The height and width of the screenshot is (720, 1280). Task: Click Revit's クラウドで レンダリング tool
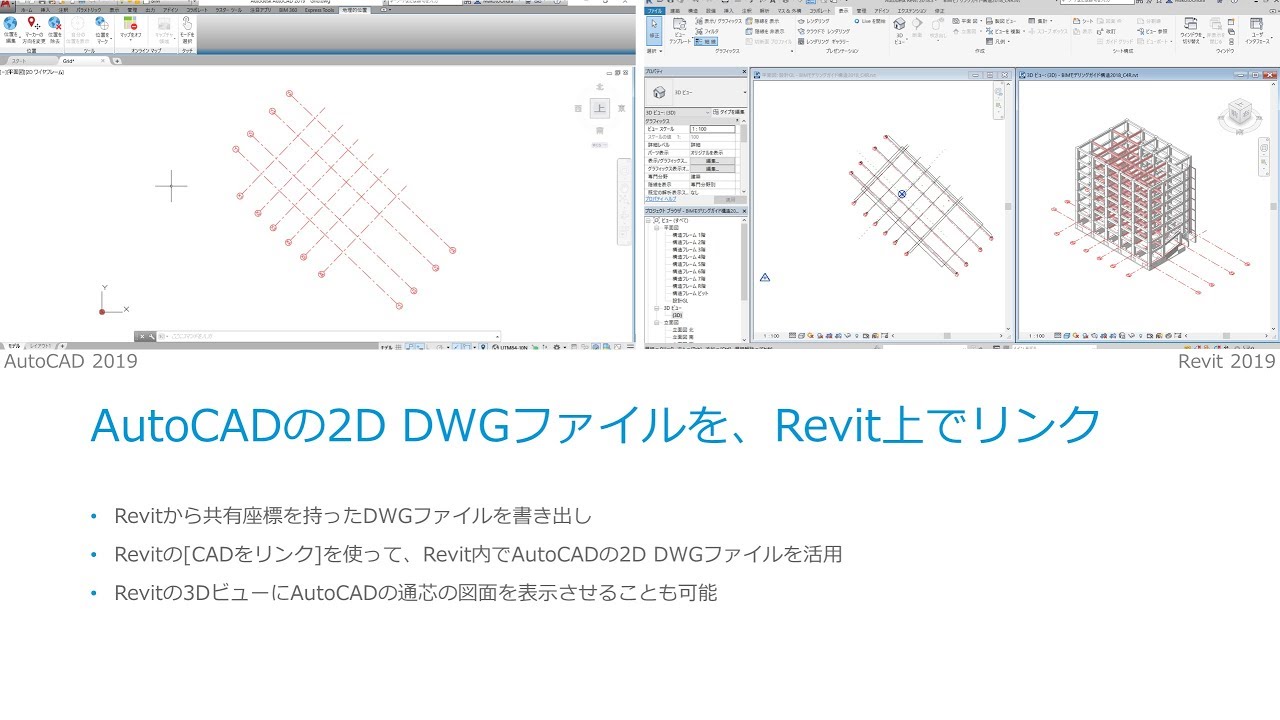tap(824, 31)
